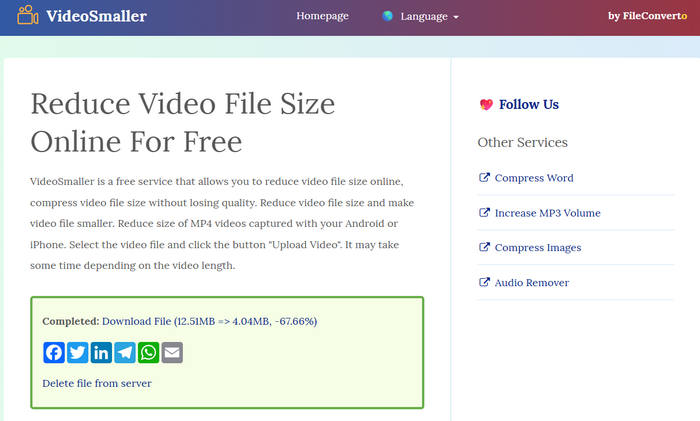Click the heart icon next to Follow Us
The height and width of the screenshot is (421, 700).
coord(486,104)
